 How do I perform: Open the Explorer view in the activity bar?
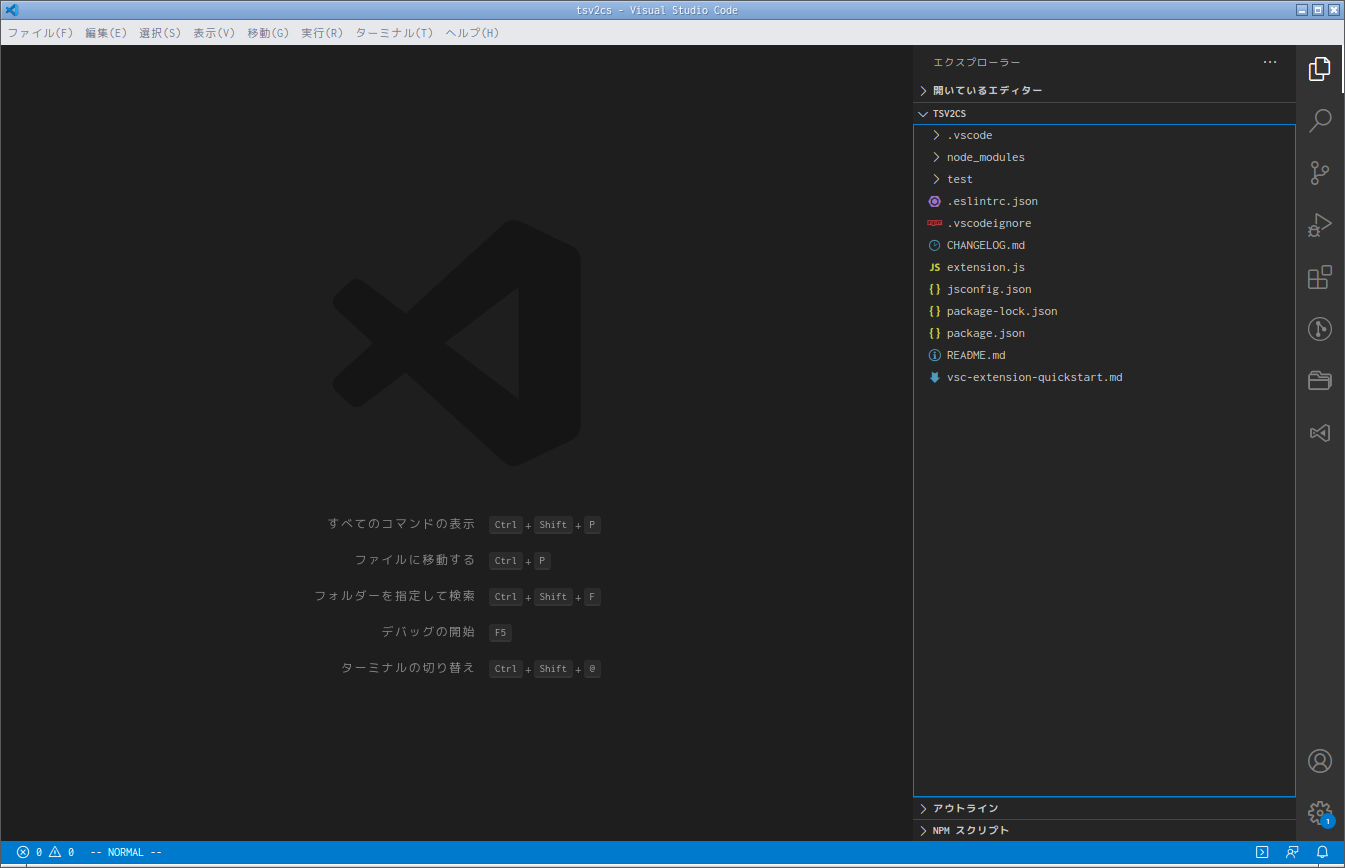1320,69
